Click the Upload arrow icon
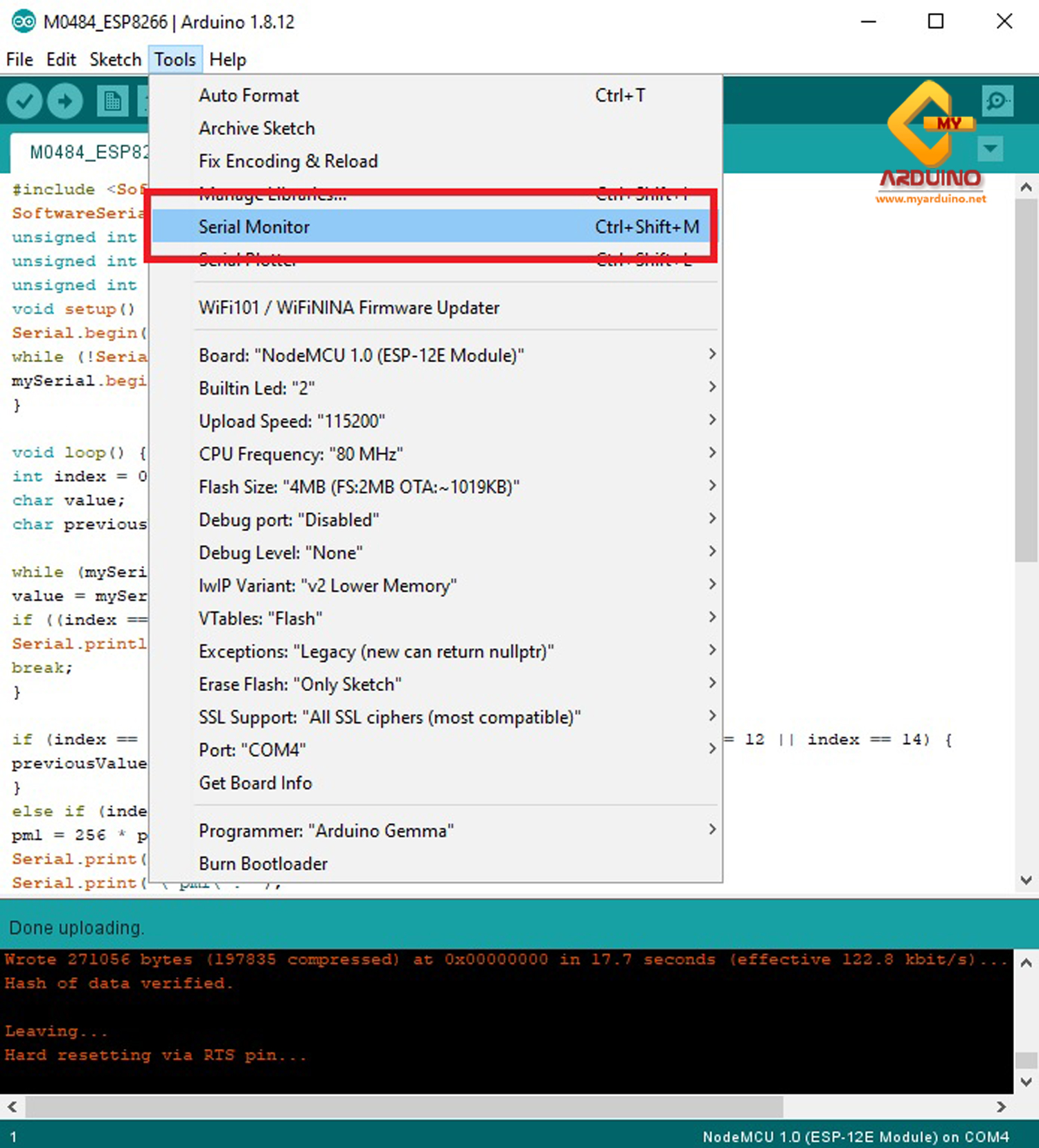Screen dimensions: 1039x1148 coord(64,102)
